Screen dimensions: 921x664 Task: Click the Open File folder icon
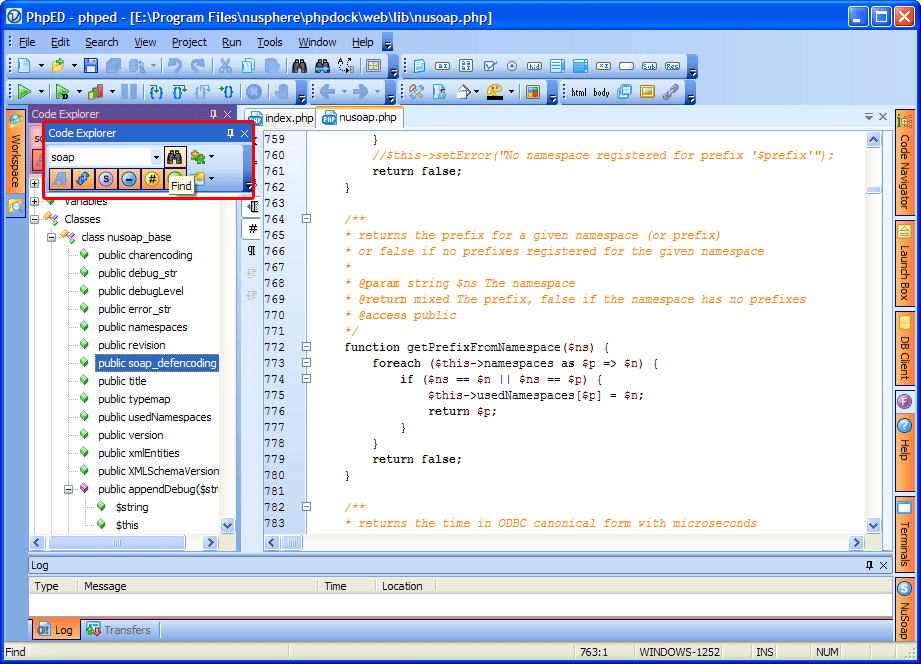[58, 66]
